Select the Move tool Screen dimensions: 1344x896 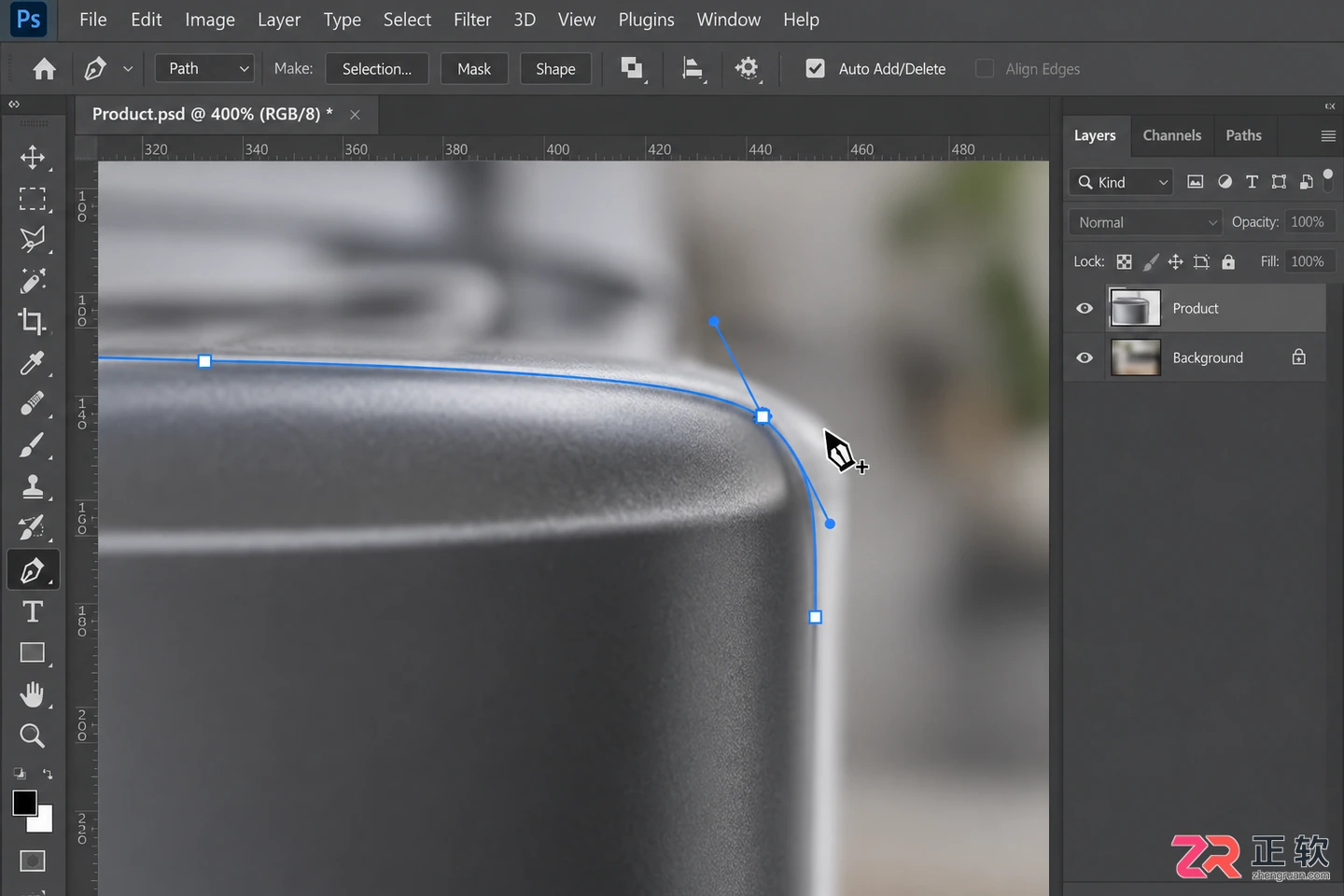pyautogui.click(x=33, y=157)
